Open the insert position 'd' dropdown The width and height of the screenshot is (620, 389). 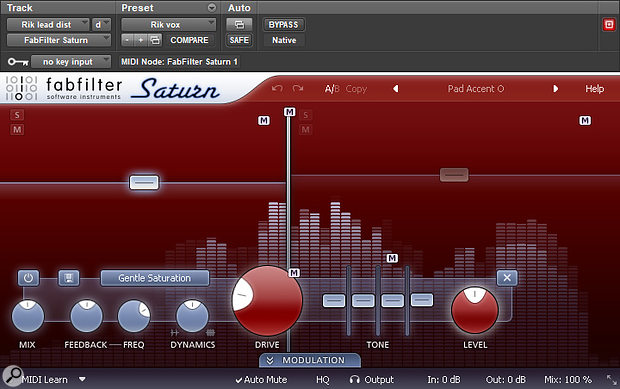101,25
